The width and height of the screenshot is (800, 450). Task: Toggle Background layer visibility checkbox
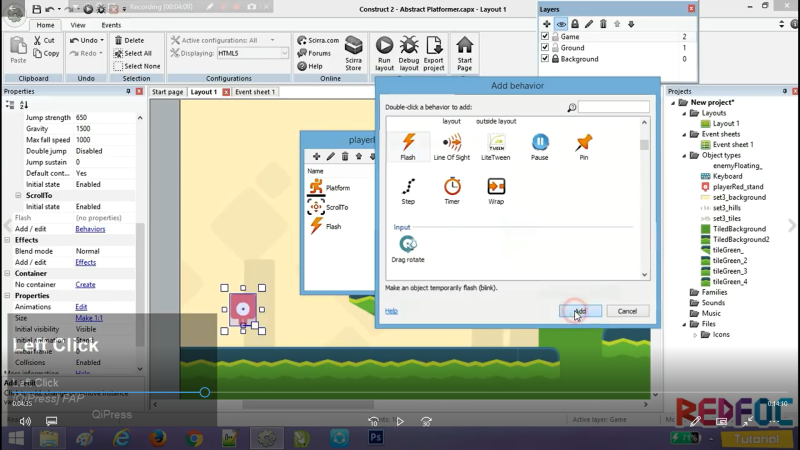(545, 59)
